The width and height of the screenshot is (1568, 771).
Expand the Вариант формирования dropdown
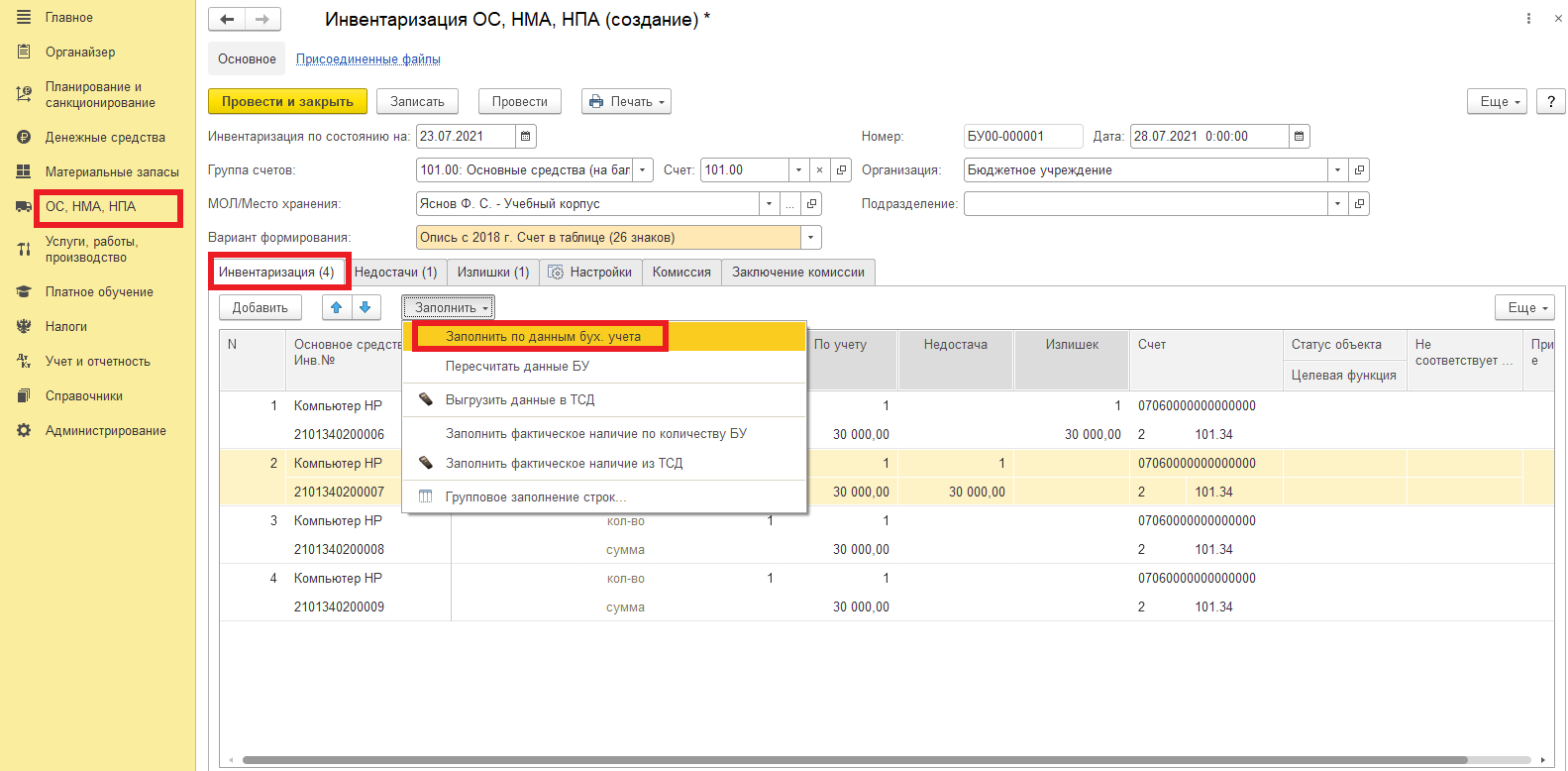811,237
